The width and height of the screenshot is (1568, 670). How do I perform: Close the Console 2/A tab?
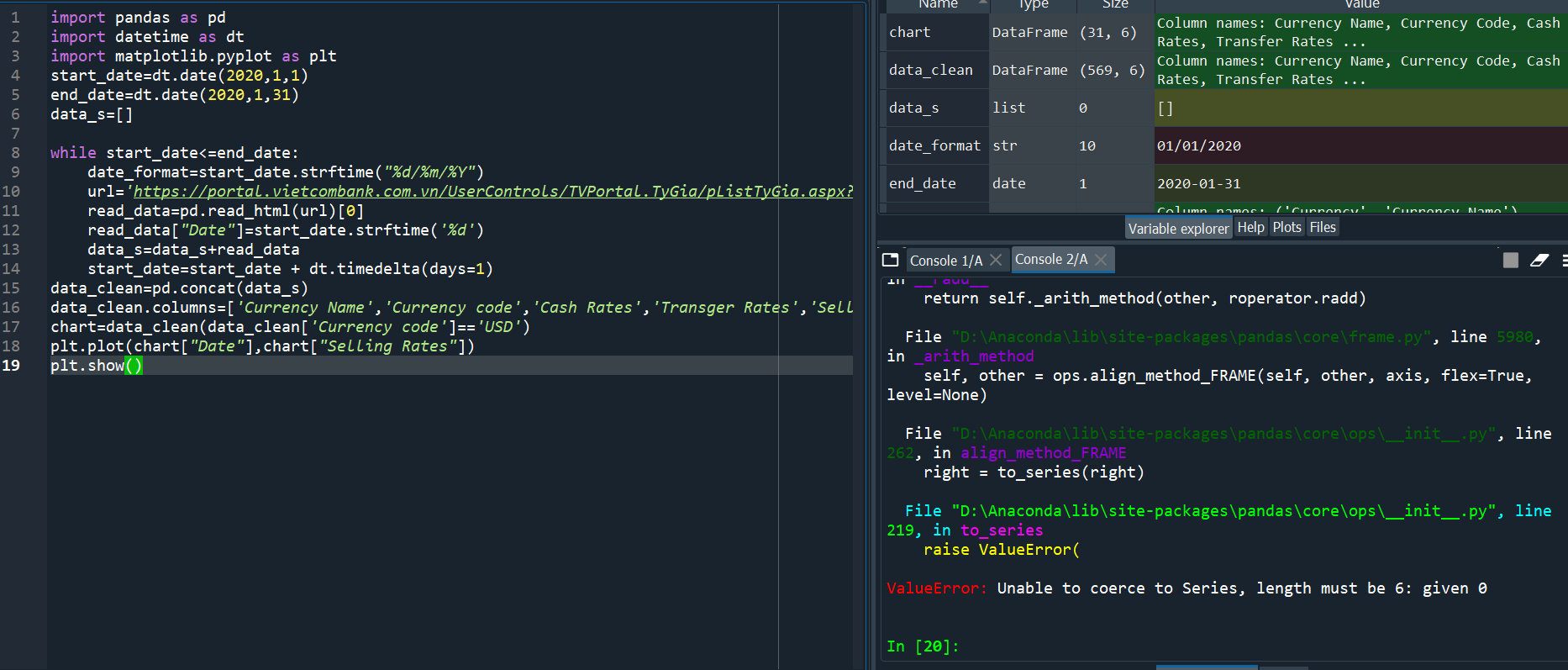1101,260
